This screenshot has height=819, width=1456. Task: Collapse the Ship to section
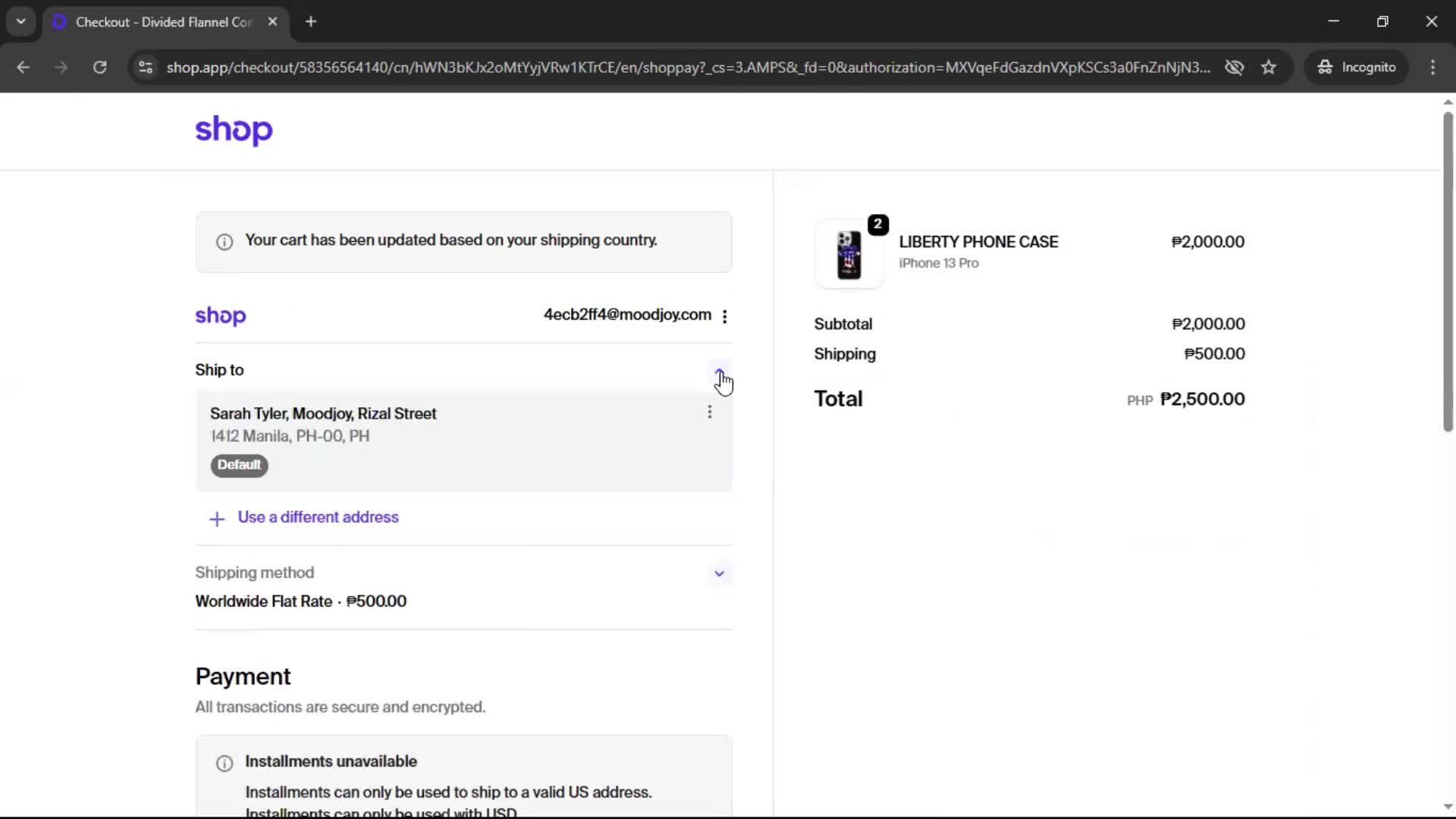pyautogui.click(x=719, y=371)
